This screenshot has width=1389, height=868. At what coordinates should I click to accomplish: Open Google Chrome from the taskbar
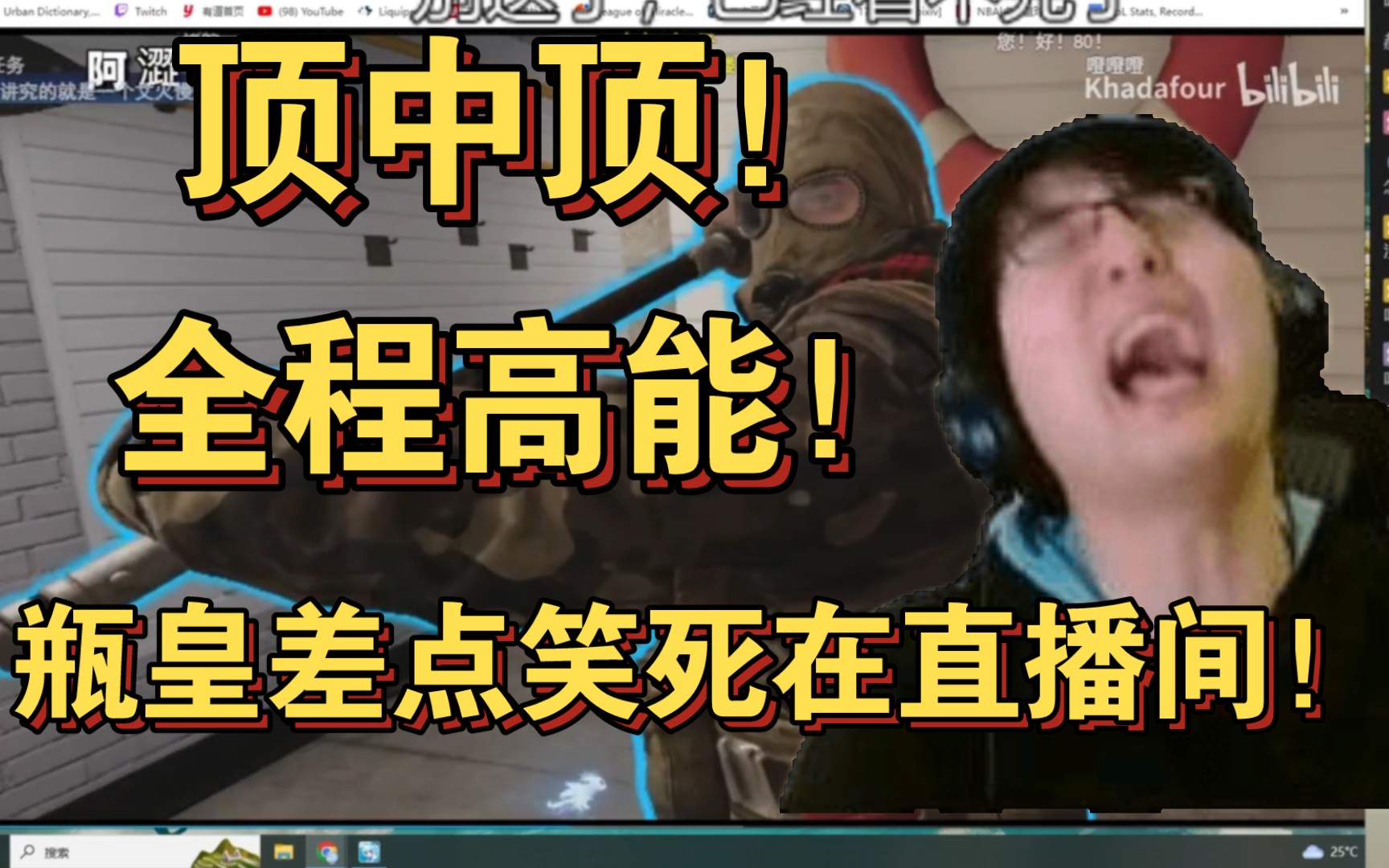click(x=326, y=853)
